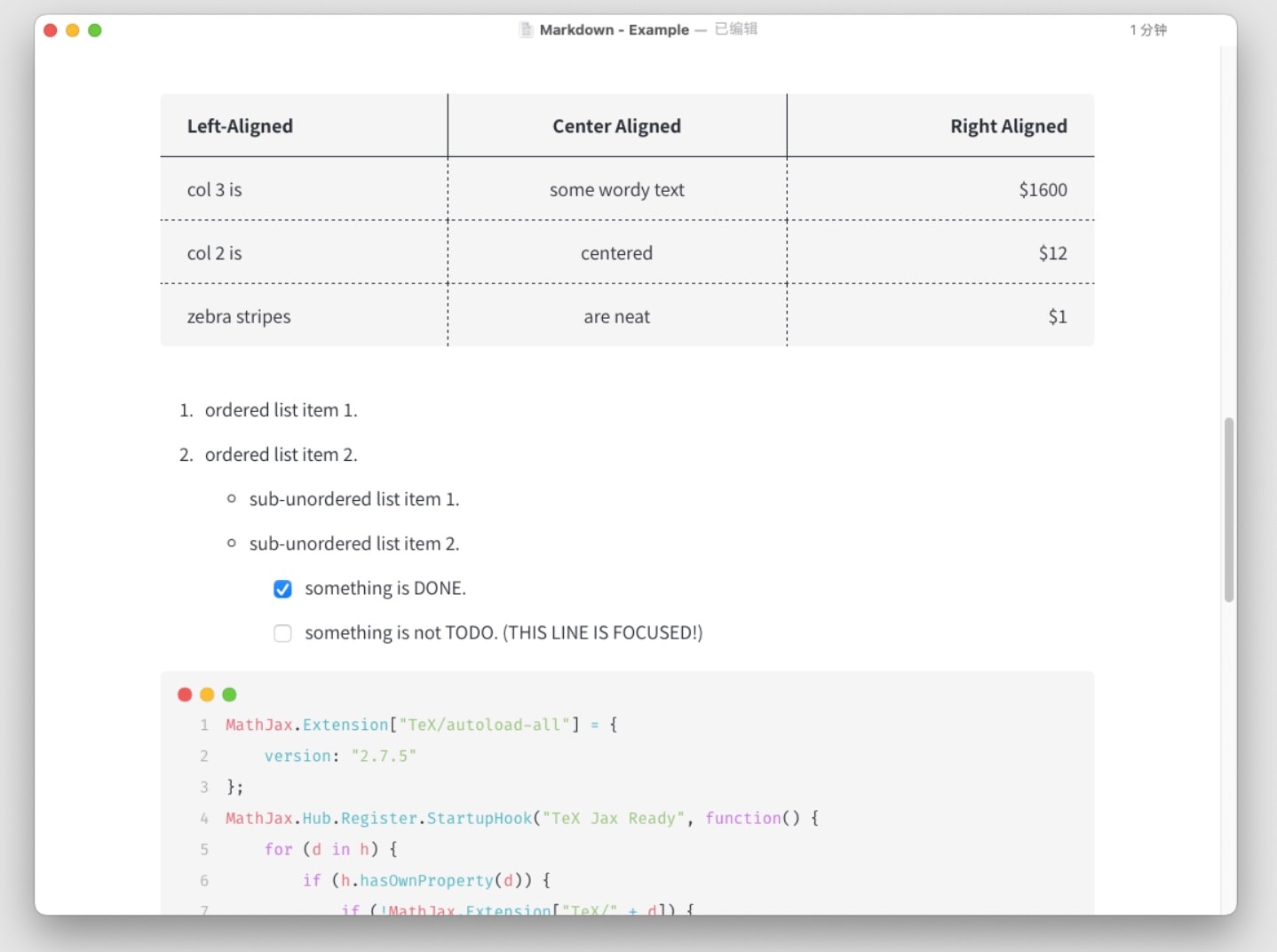This screenshot has height=952, width=1277.
Task: Click the document icon in title bar
Action: click(526, 29)
